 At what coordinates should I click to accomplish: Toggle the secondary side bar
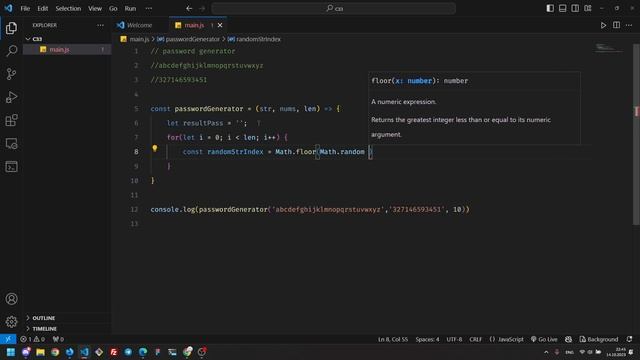tap(575, 8)
